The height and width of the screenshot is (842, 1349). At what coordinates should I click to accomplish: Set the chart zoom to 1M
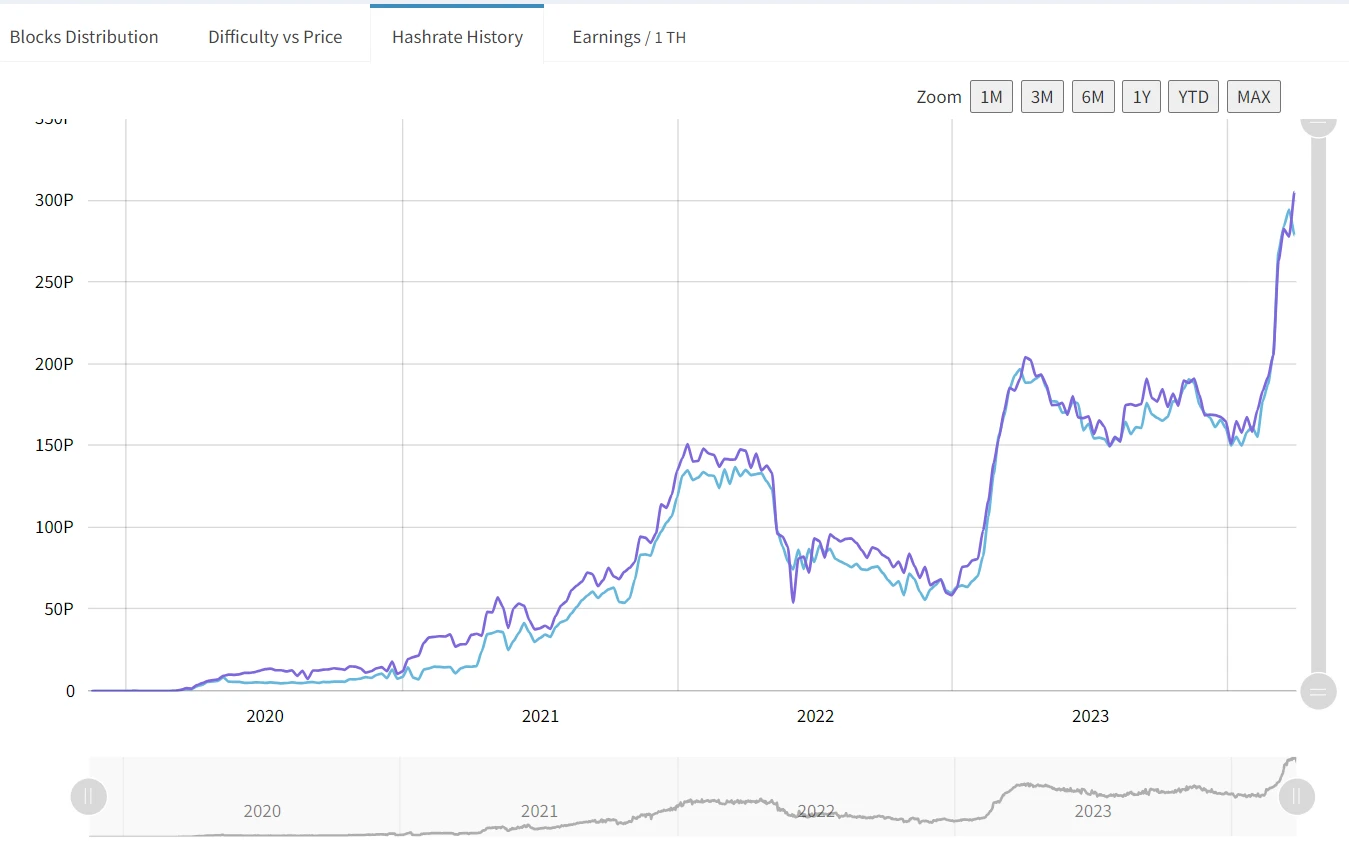pos(990,96)
